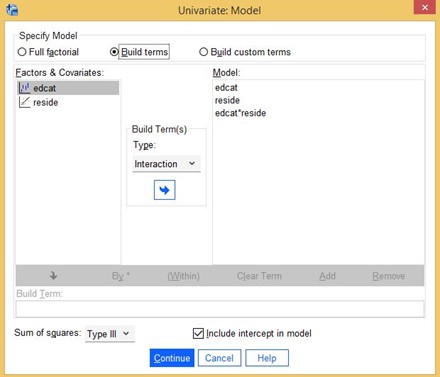Viewport: 440px width, 377px height.
Task: Click the blue arrow build-term button
Action: coord(164,190)
